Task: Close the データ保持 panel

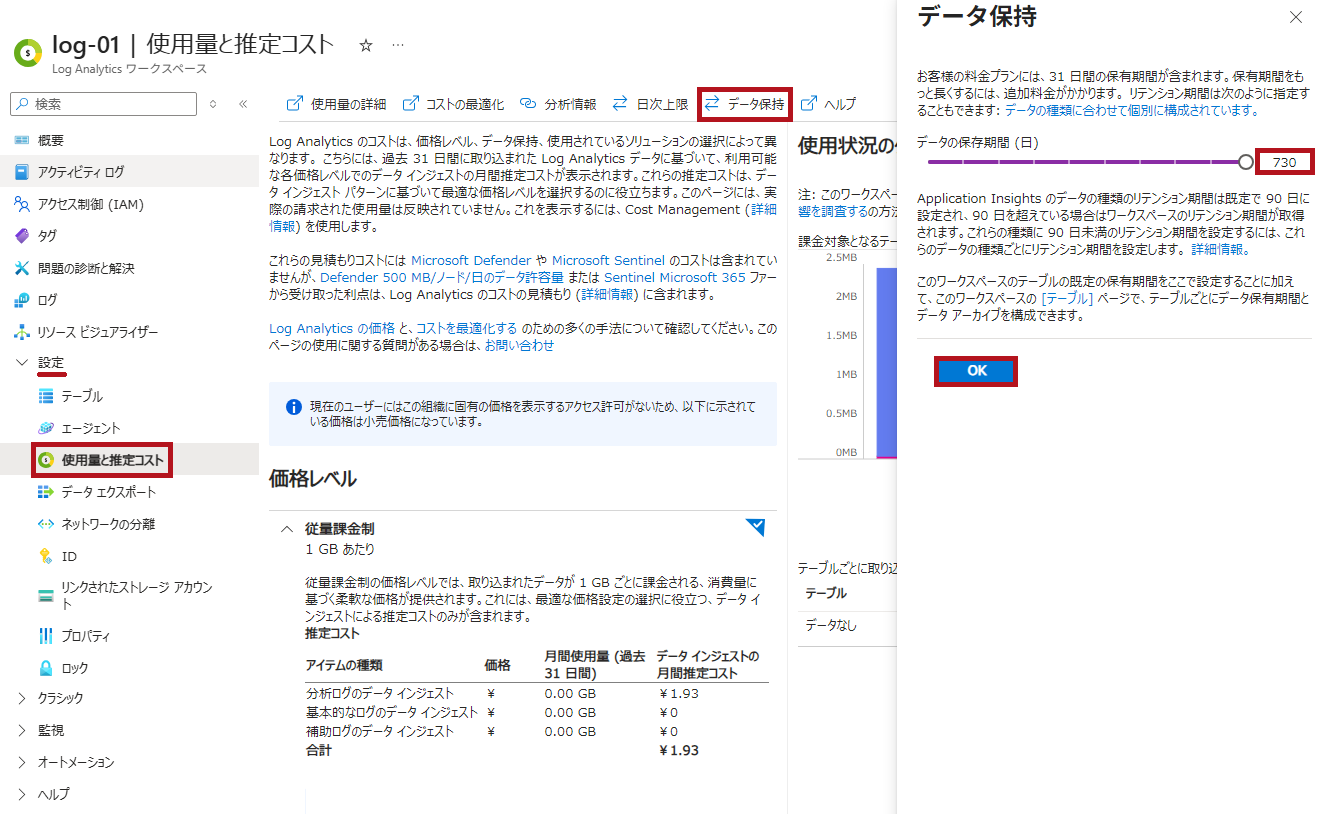Action: tap(1296, 17)
